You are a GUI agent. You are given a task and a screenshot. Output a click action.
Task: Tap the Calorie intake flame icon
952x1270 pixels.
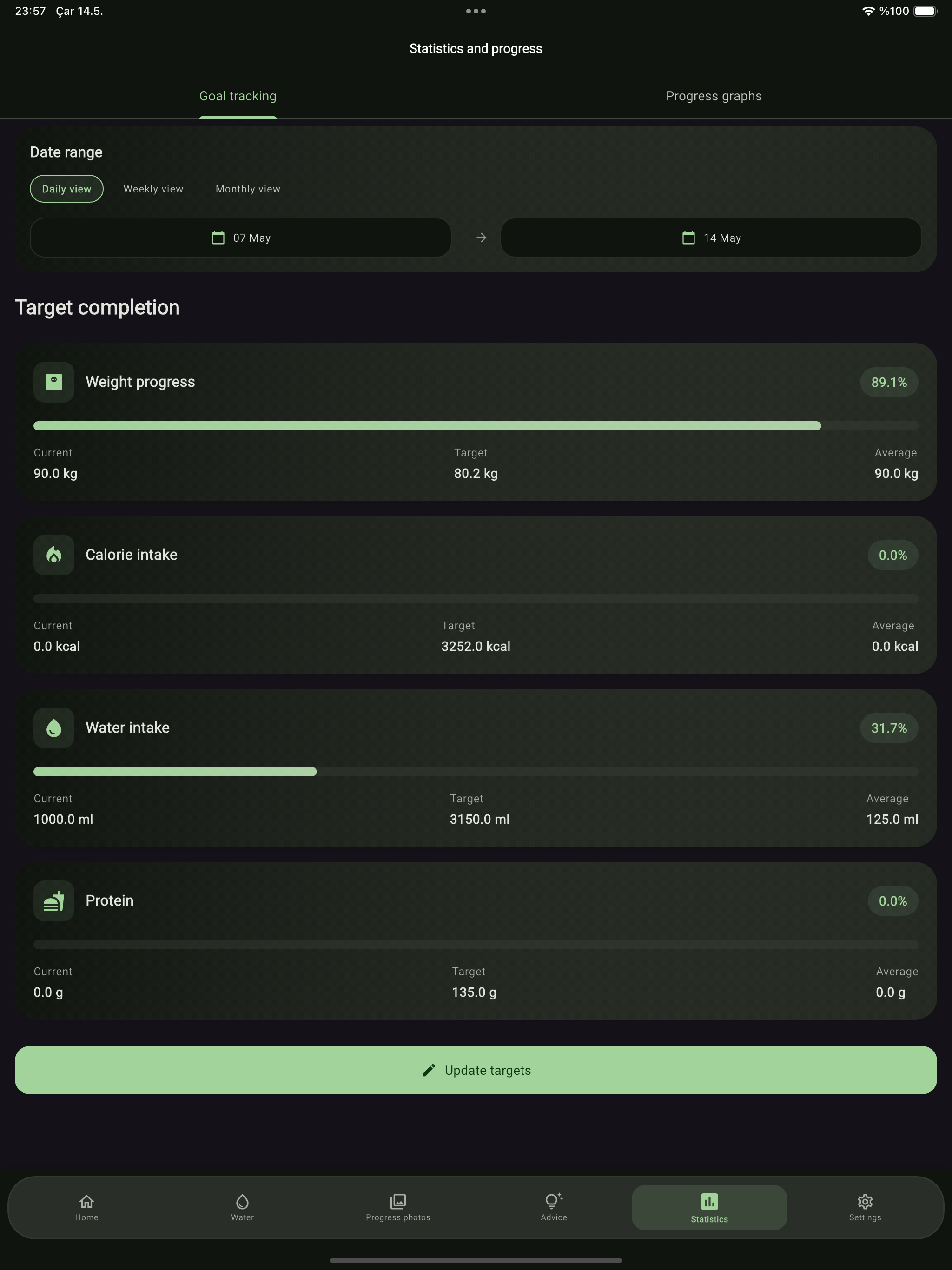coord(54,555)
